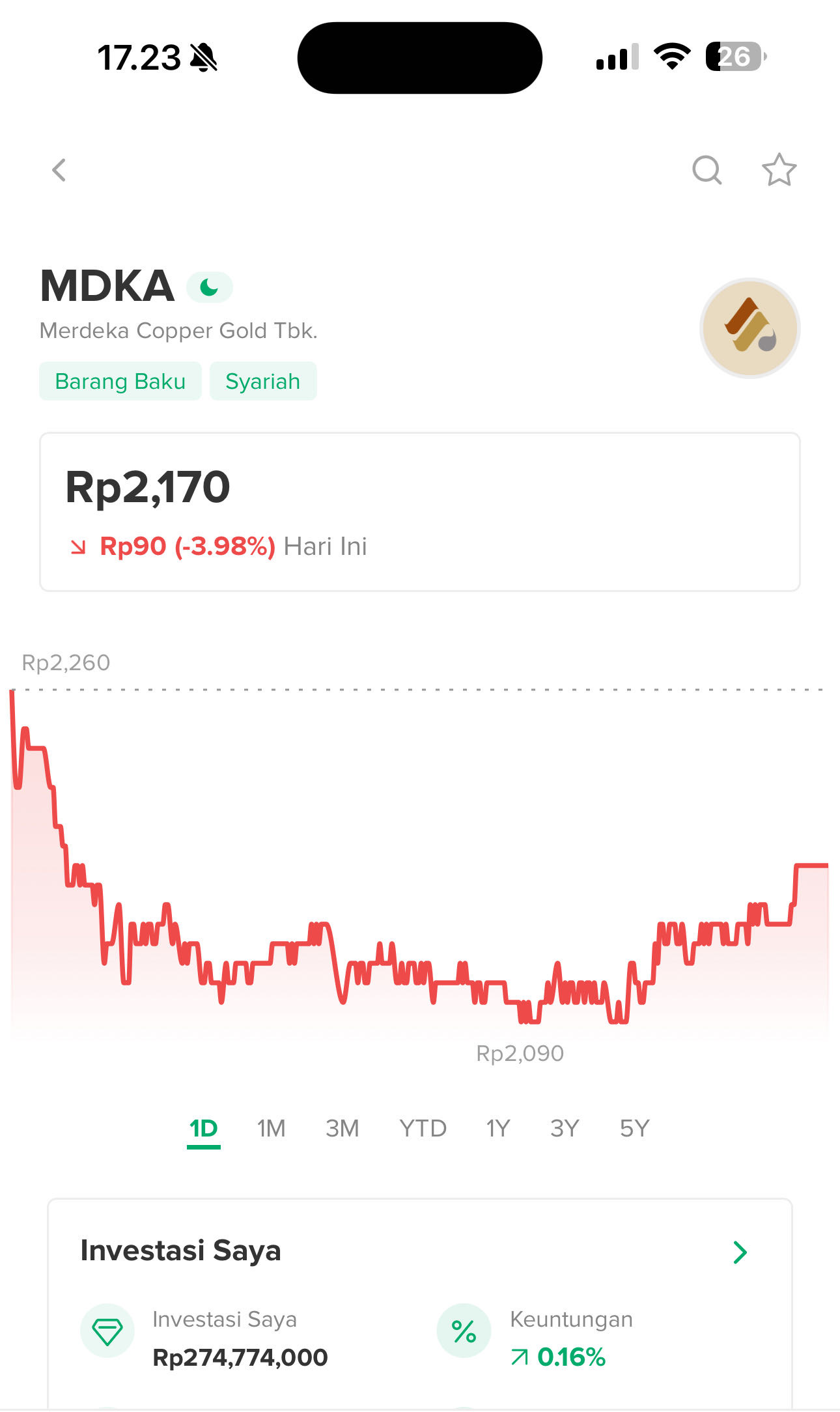840x1412 pixels.
Task: Tap the Barang Baku sector tag
Action: (x=120, y=382)
